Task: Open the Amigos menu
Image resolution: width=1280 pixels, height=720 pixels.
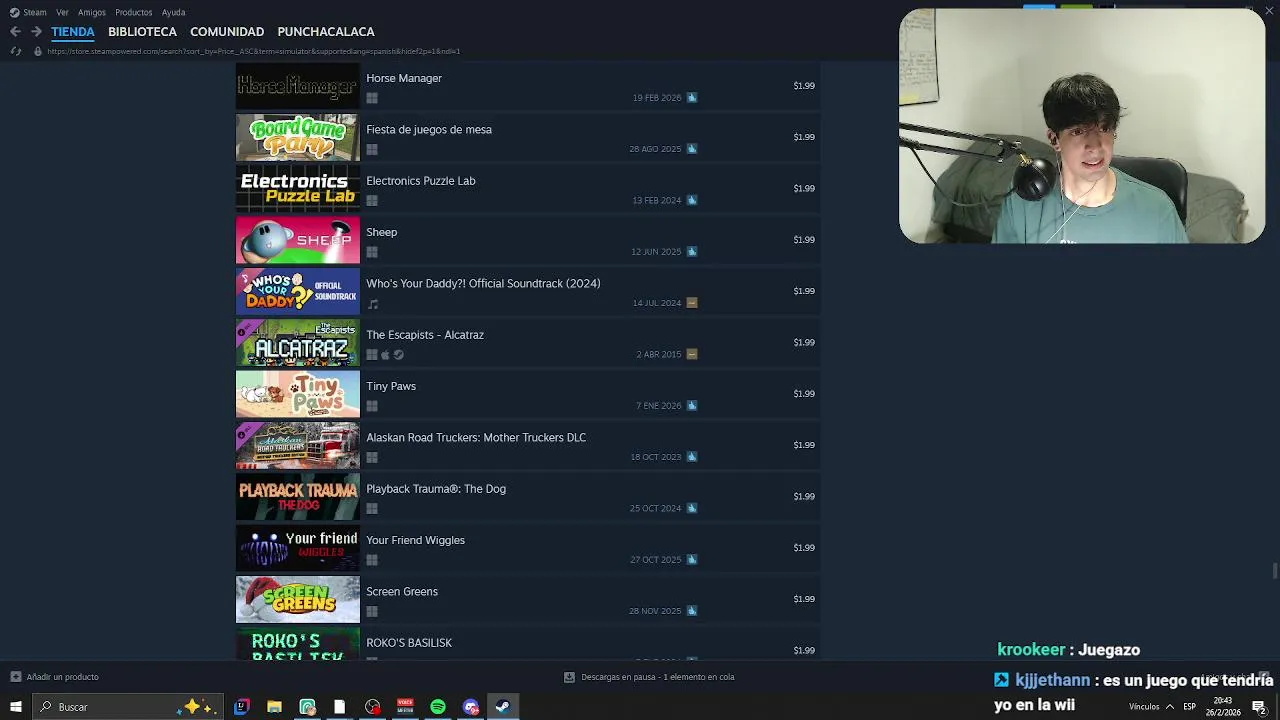Action: pyautogui.click(x=92, y=13)
